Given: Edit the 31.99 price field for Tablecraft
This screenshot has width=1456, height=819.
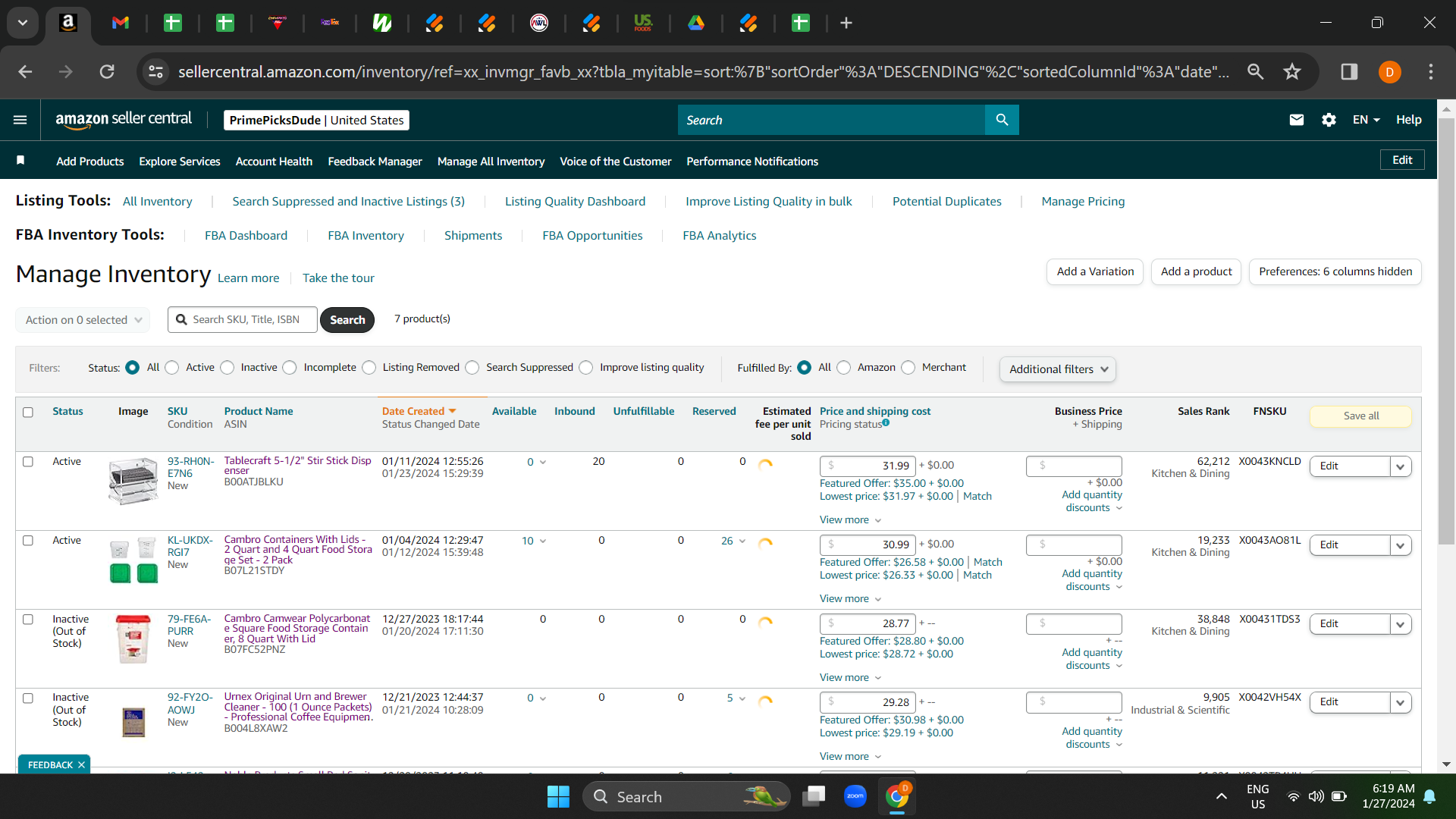Looking at the screenshot, I should [868, 466].
